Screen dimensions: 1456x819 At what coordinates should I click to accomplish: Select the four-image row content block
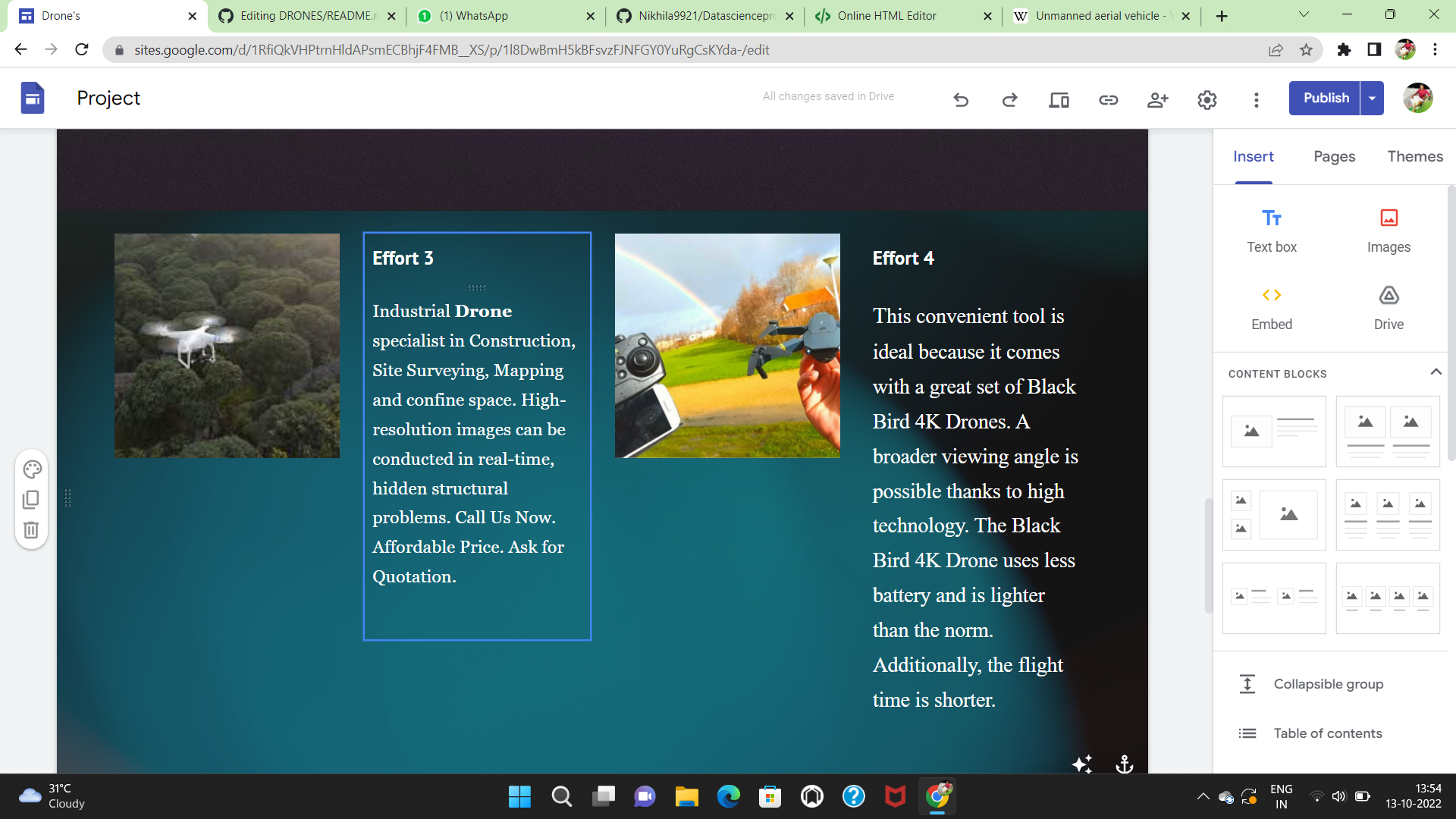coord(1388,598)
